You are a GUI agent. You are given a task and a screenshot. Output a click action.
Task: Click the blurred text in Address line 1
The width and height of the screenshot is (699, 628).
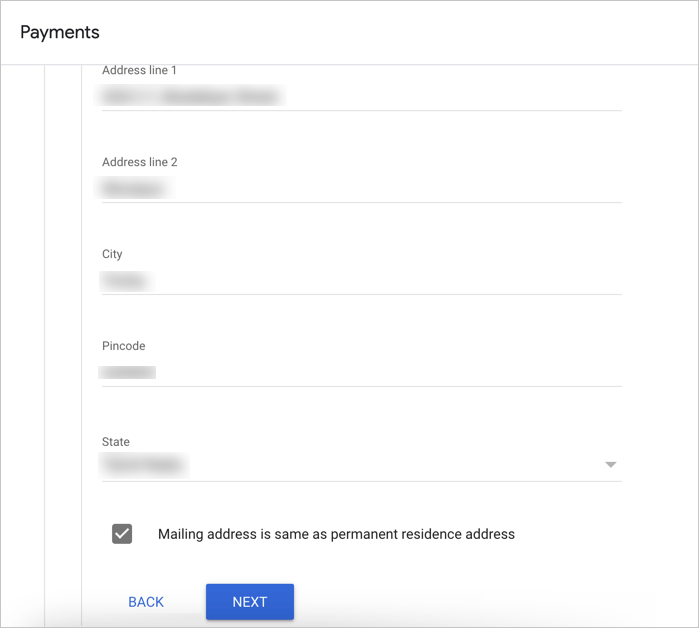(190, 96)
